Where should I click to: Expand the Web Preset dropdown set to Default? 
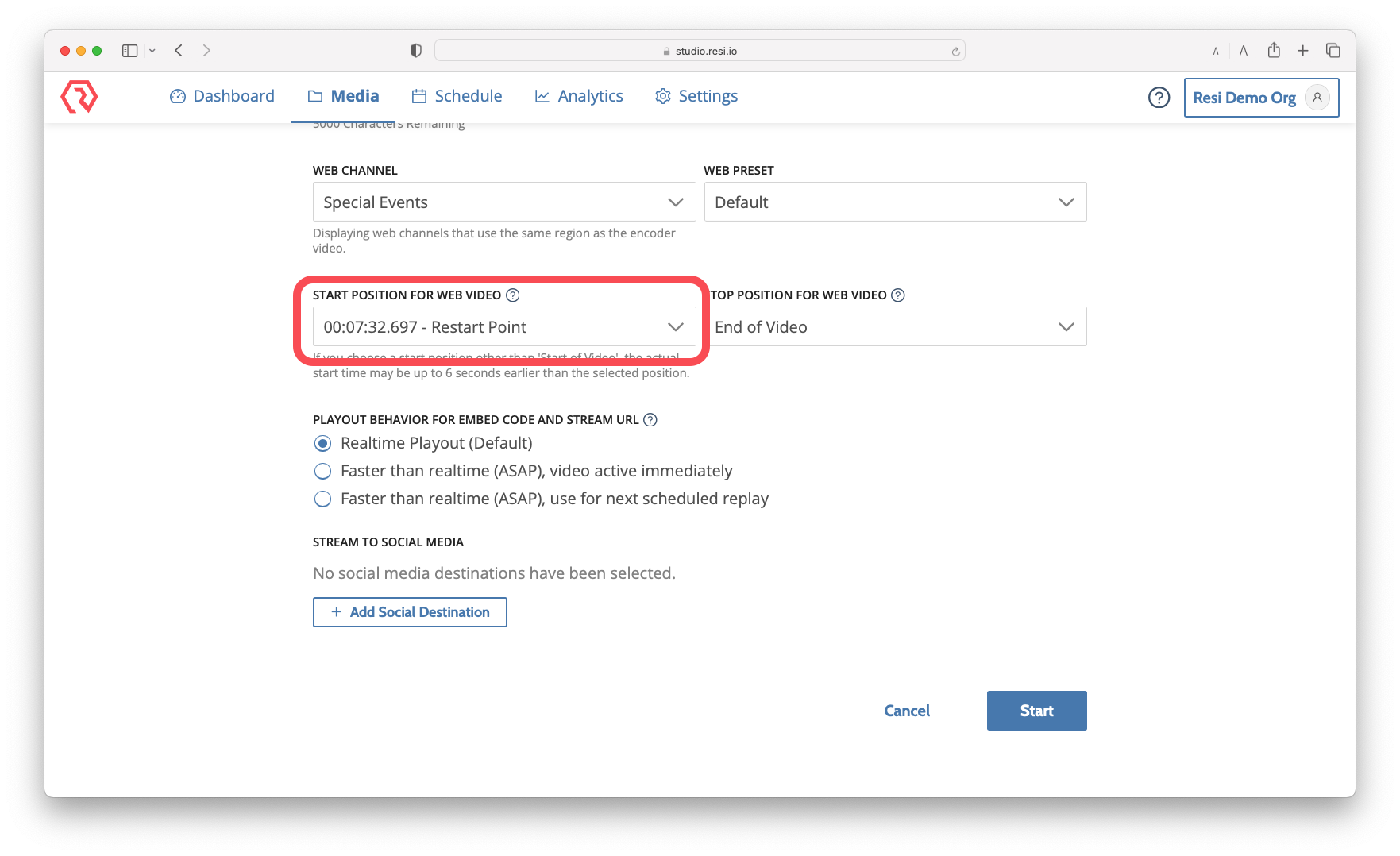click(x=895, y=202)
